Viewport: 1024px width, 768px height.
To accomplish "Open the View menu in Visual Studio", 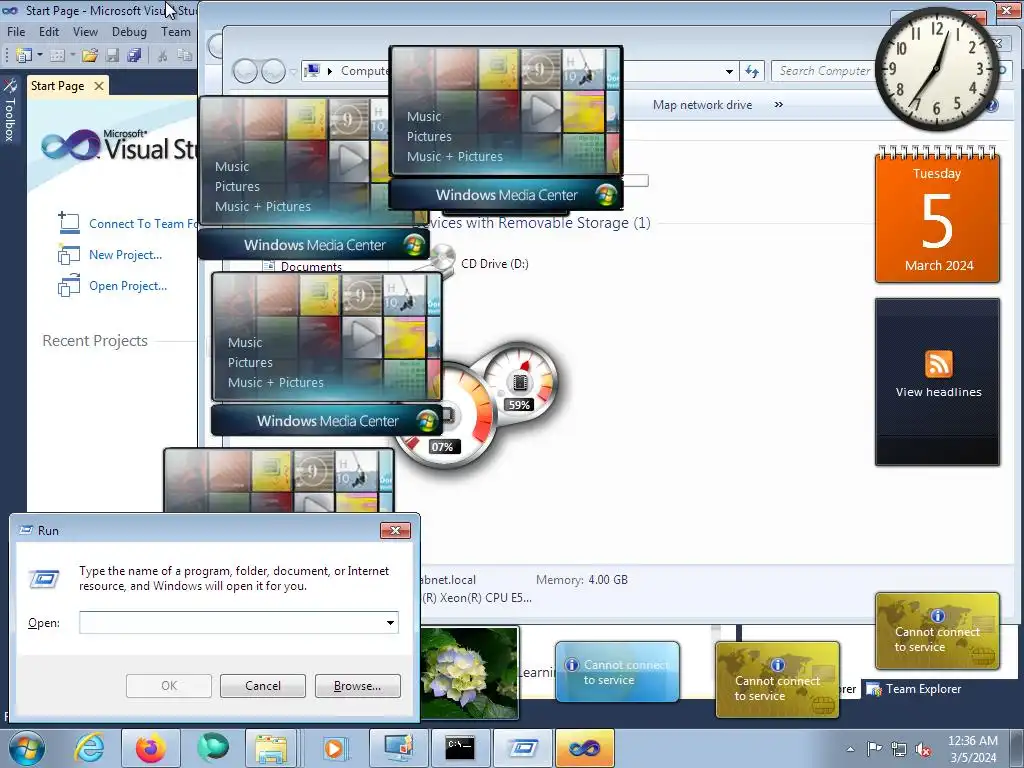I will 86,31.
